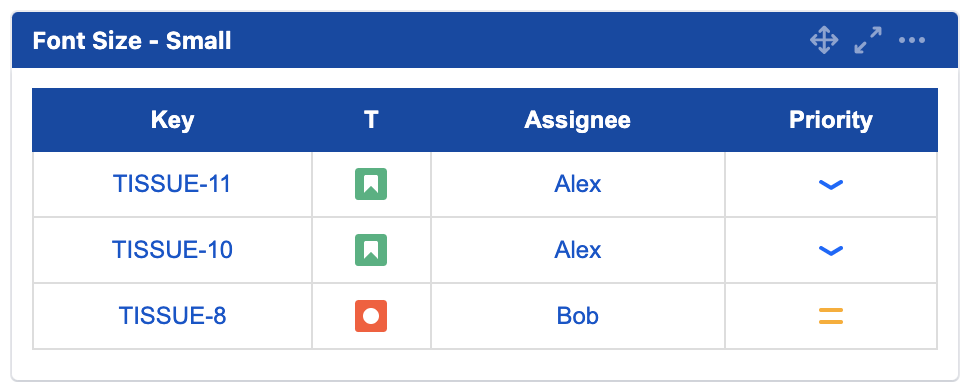970x392 pixels.
Task: Open the TISSUE-8 issue link
Action: pos(172,317)
